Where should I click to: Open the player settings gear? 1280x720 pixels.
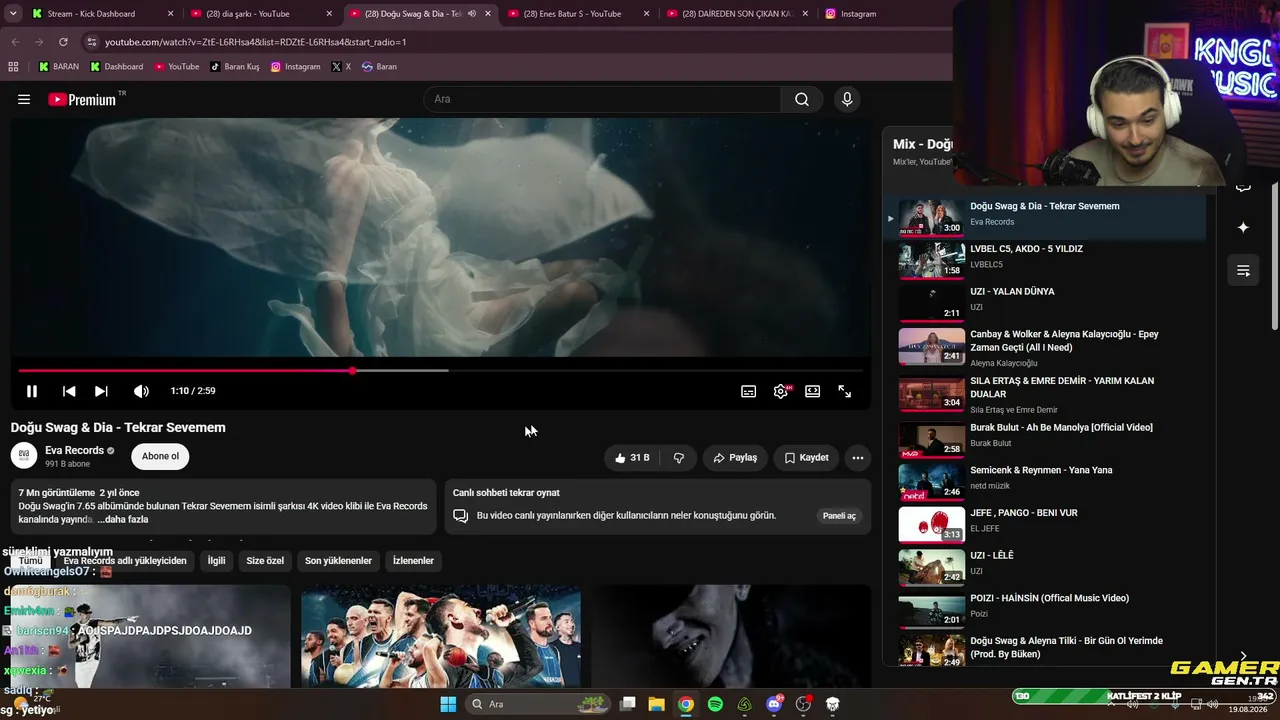point(781,391)
